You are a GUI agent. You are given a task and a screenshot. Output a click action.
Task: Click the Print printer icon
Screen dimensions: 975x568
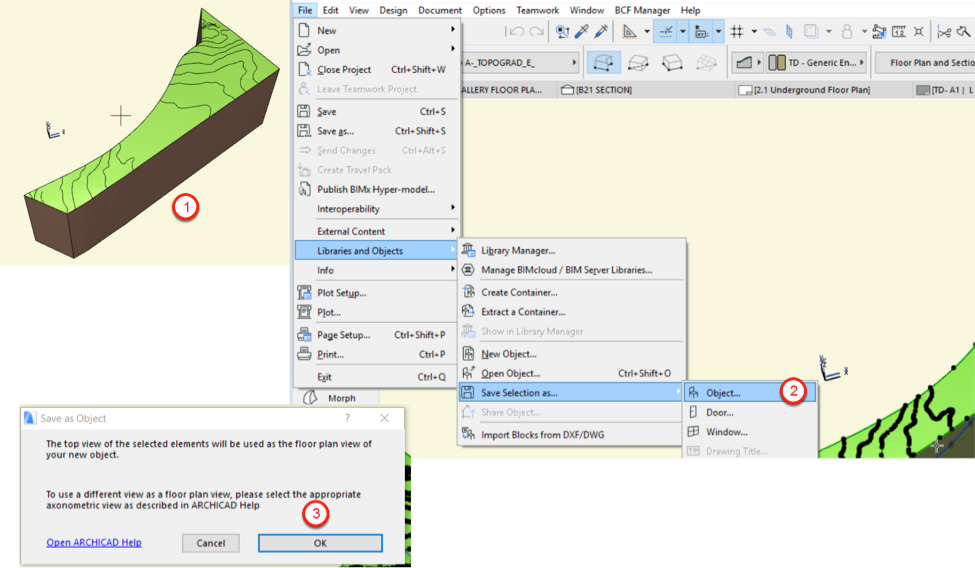[x=303, y=354]
